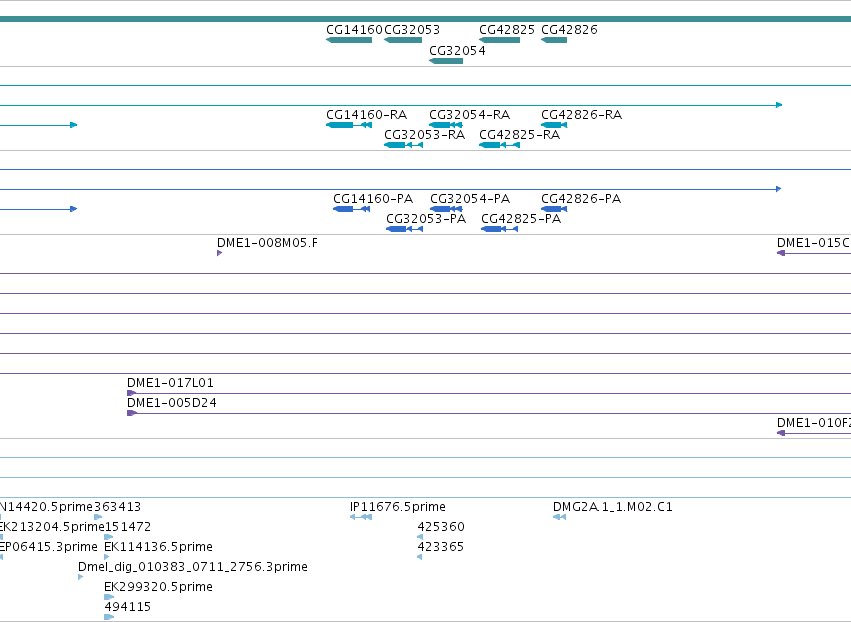Screen dimensions: 851x622
Task: Select the CG42826-RA transcript label
Action: click(x=581, y=115)
